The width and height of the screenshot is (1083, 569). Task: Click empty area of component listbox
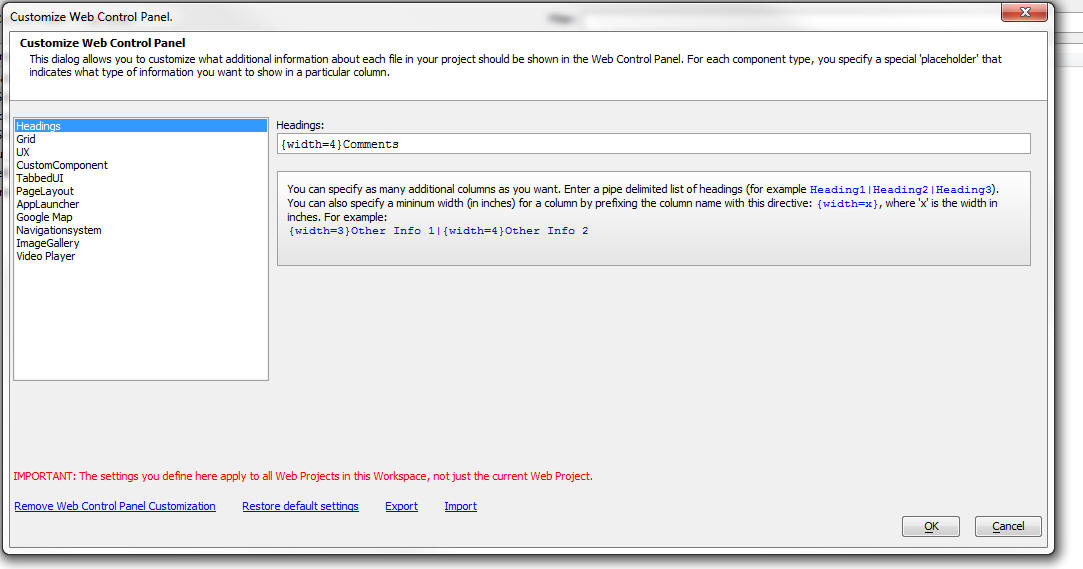140,321
